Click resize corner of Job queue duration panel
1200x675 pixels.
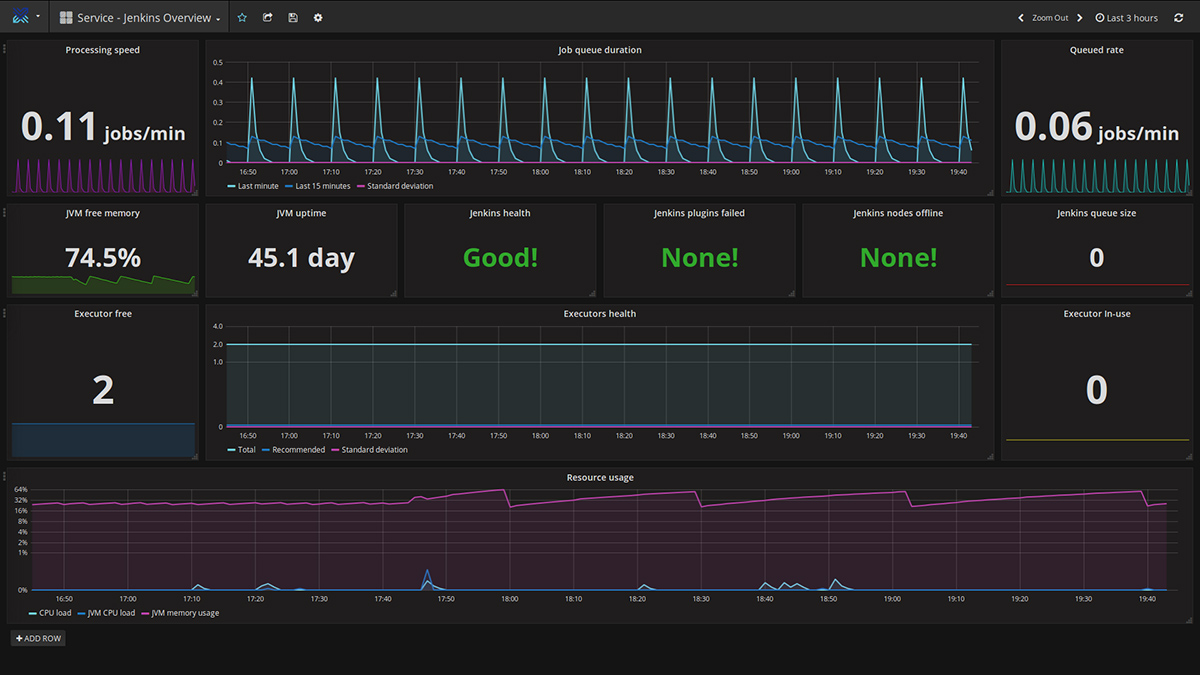990,192
